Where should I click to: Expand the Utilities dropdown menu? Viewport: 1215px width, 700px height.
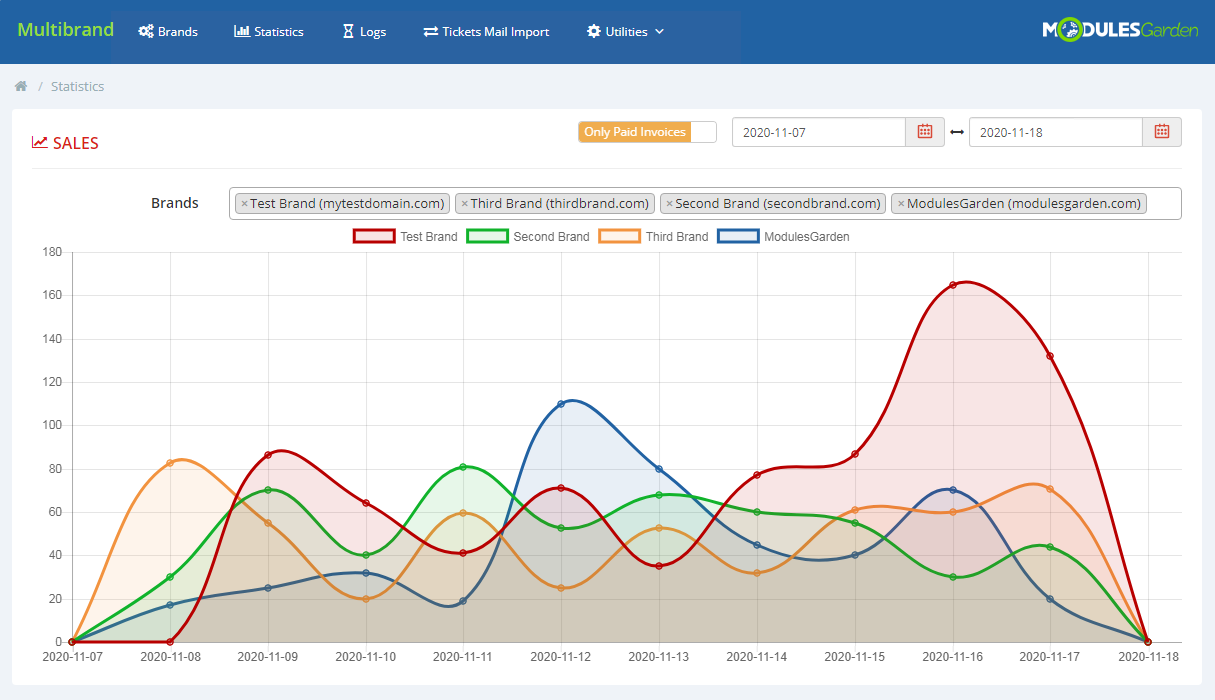click(x=624, y=31)
